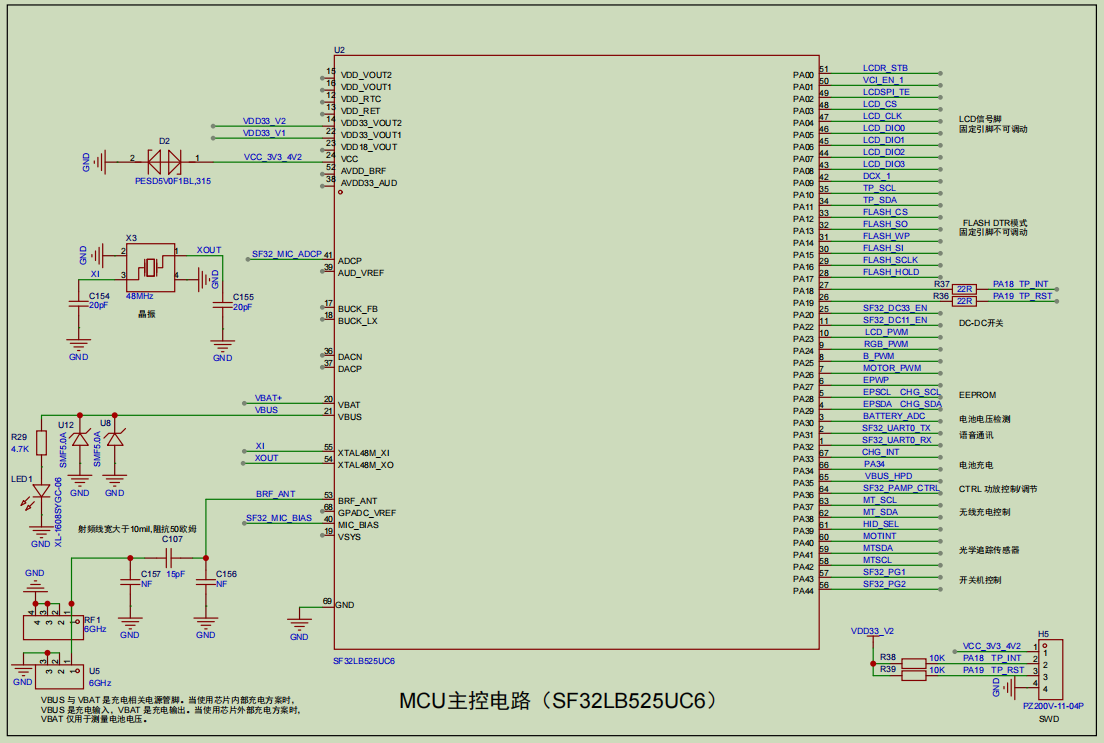Viewport: 1104px width, 743px height.
Task: Select the D2 TVS diode symbol
Action: [x=164, y=159]
